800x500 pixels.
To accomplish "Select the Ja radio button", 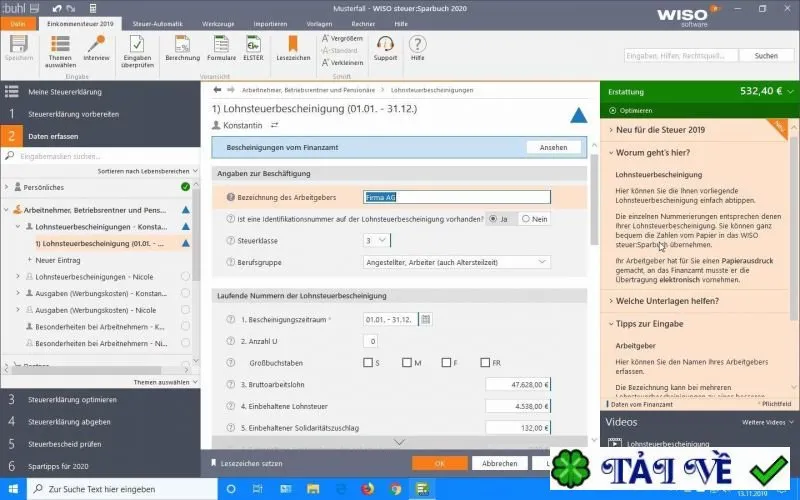I will coord(493,219).
